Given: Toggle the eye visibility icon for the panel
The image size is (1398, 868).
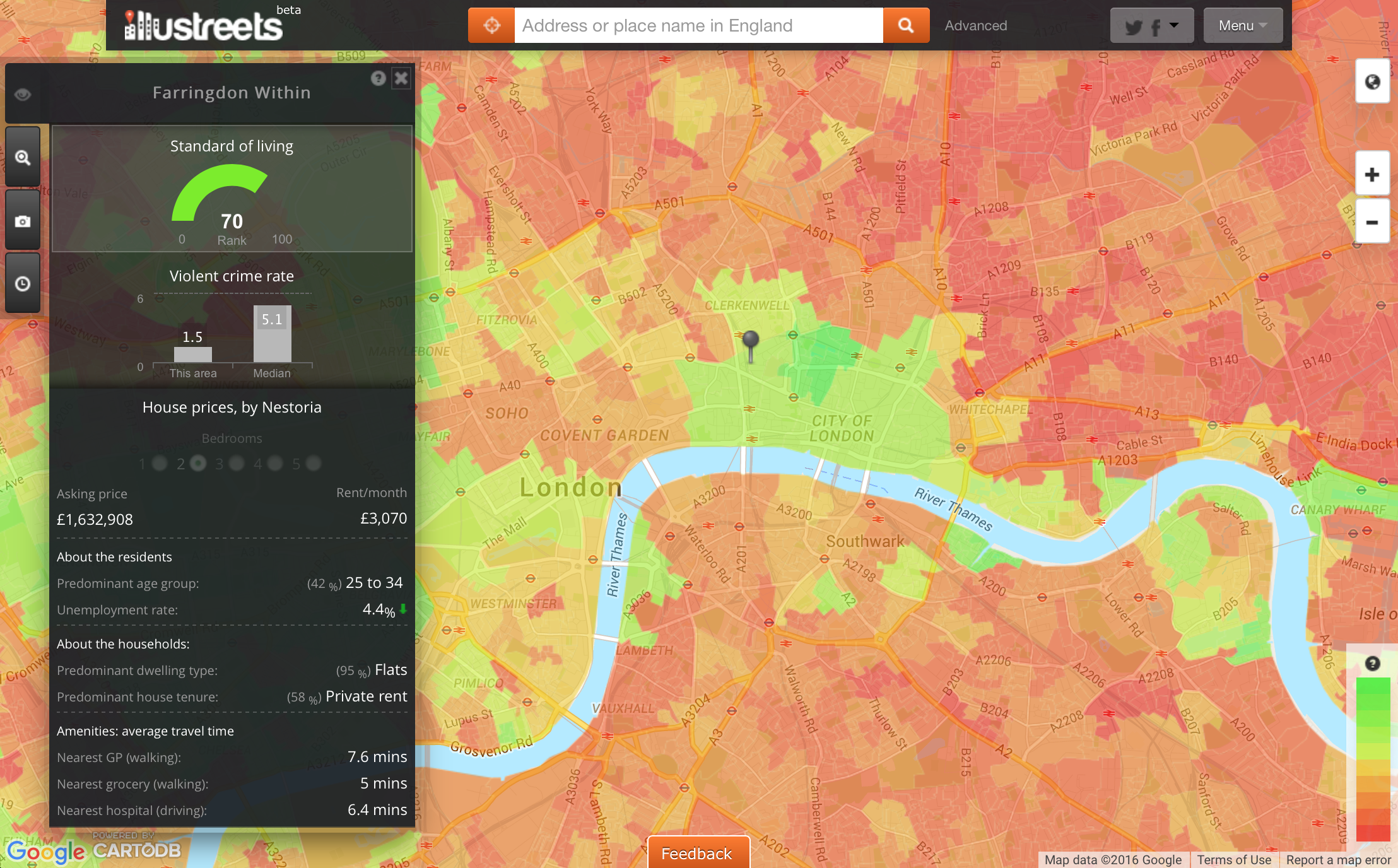Looking at the screenshot, I should 23,95.
